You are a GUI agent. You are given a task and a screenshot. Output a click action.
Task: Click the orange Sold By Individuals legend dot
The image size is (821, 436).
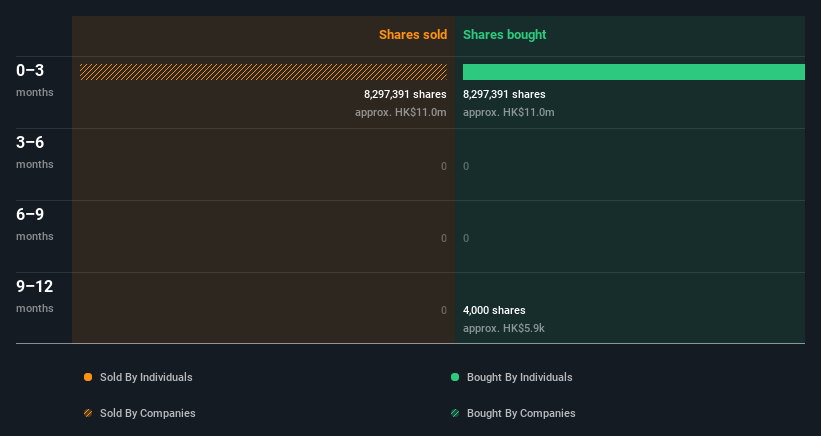(88, 377)
